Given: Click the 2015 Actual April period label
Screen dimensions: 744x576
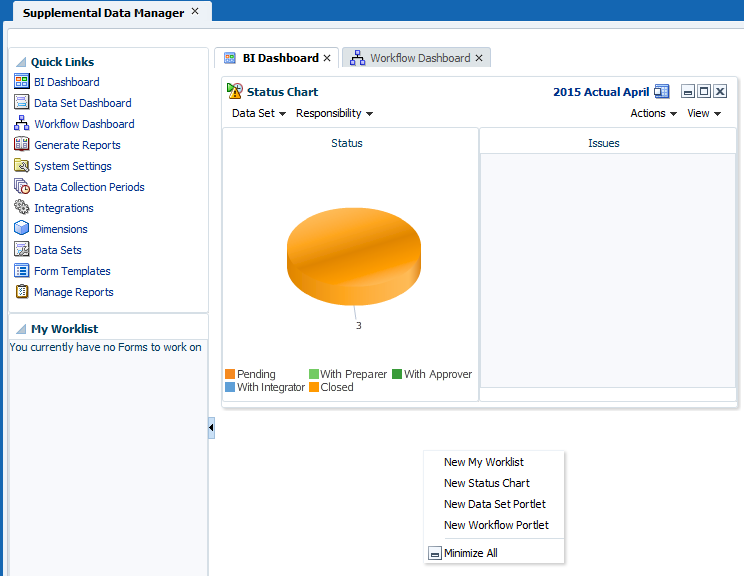Looking at the screenshot, I should pos(601,92).
